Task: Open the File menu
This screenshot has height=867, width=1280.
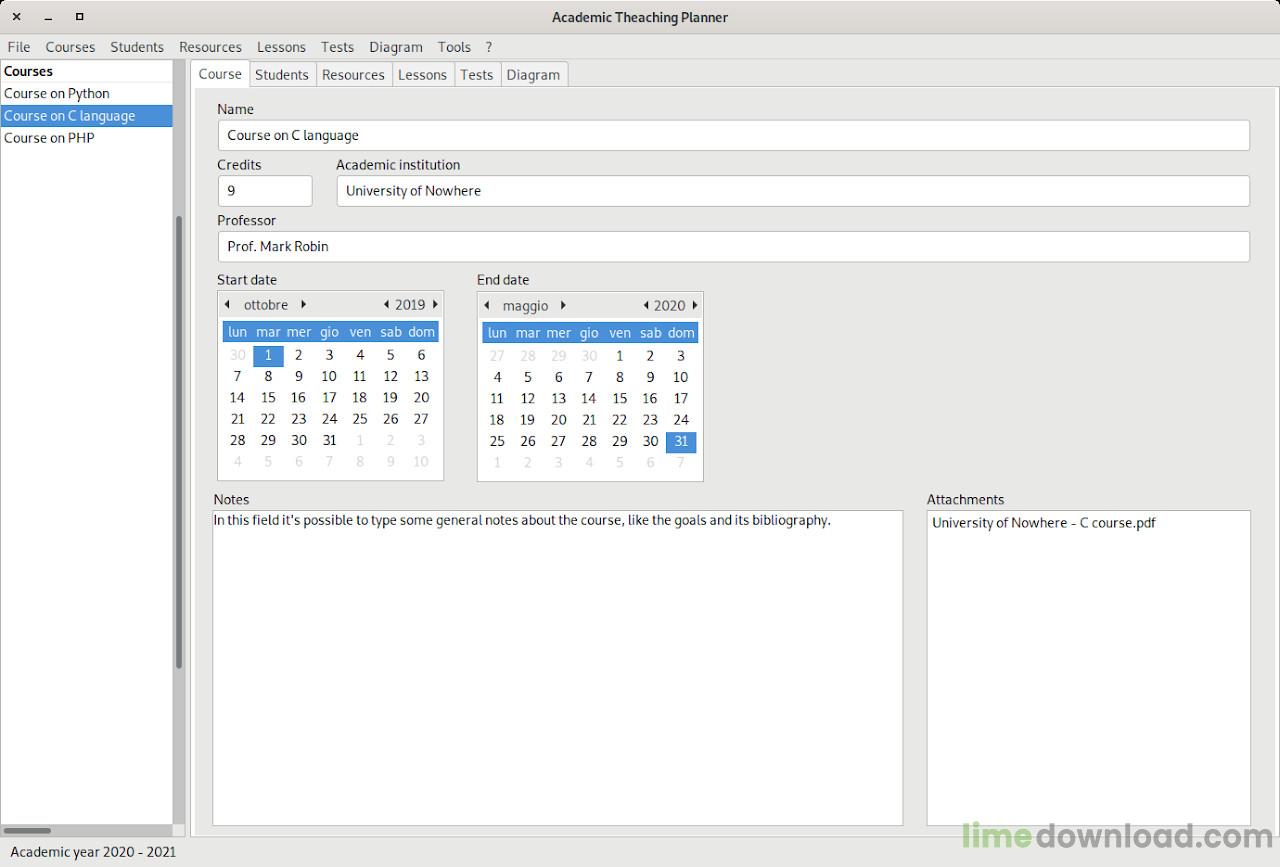Action: 19,47
